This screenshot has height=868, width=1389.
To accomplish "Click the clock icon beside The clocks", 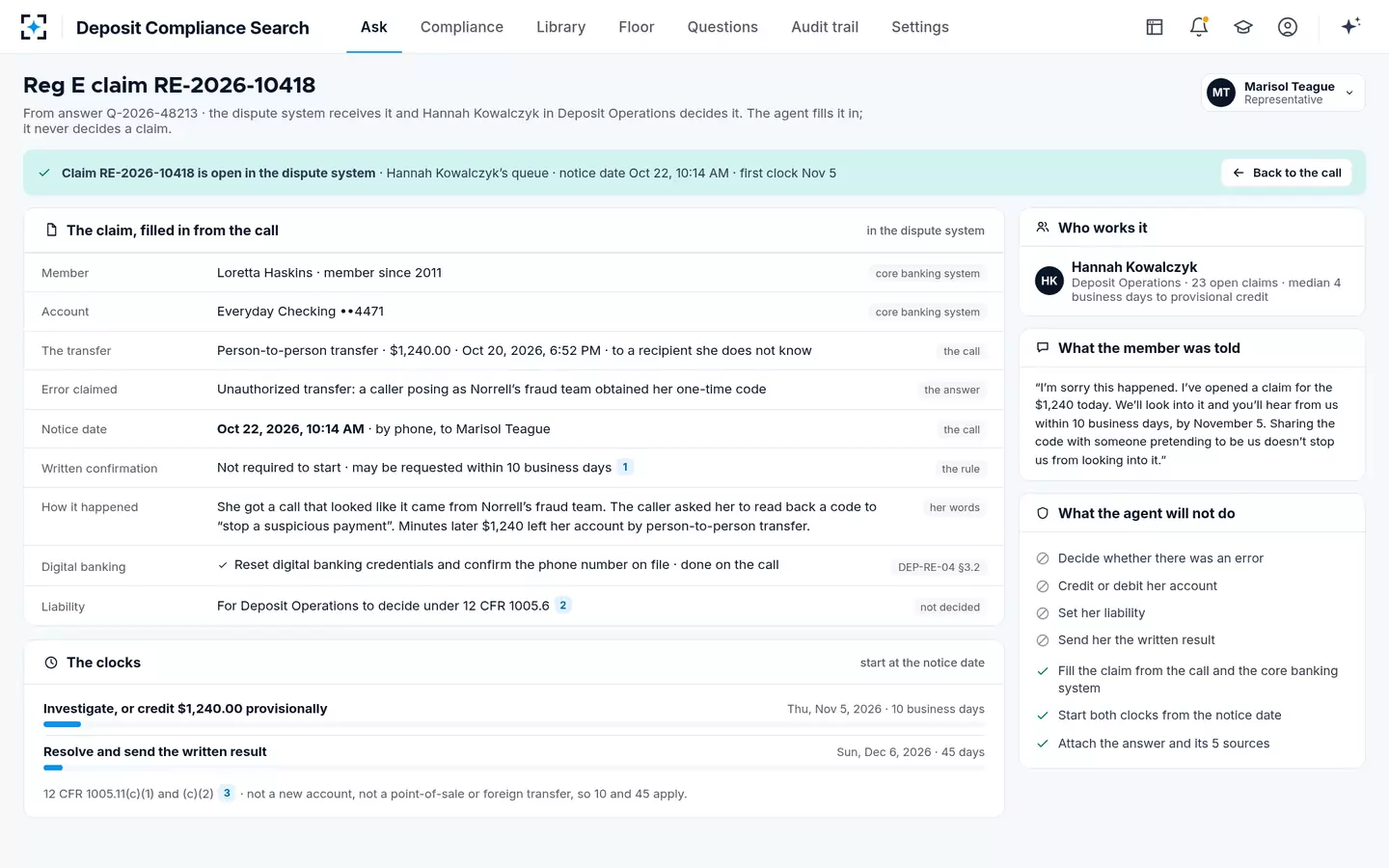I will point(51,663).
